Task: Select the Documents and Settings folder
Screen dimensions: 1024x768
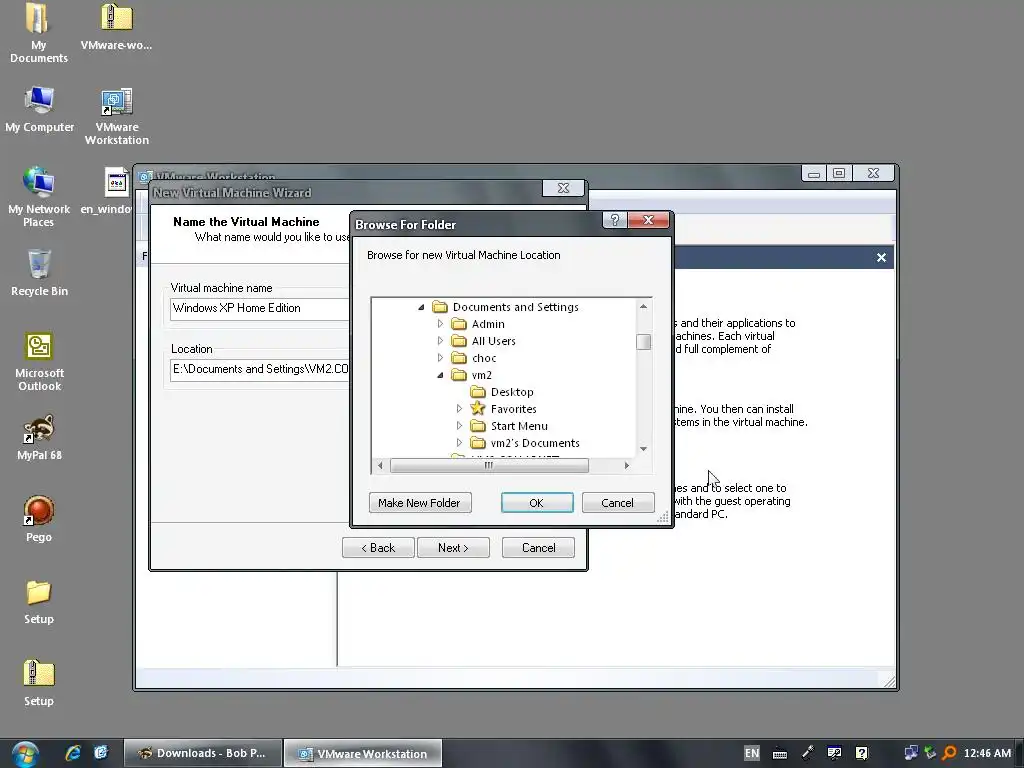Action: [x=515, y=307]
